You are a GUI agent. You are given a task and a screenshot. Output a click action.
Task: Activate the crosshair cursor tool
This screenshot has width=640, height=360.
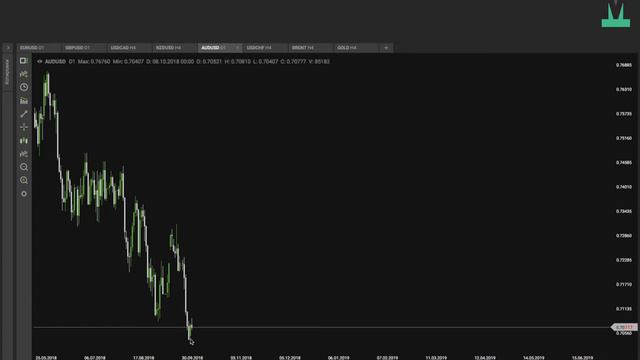(x=24, y=127)
